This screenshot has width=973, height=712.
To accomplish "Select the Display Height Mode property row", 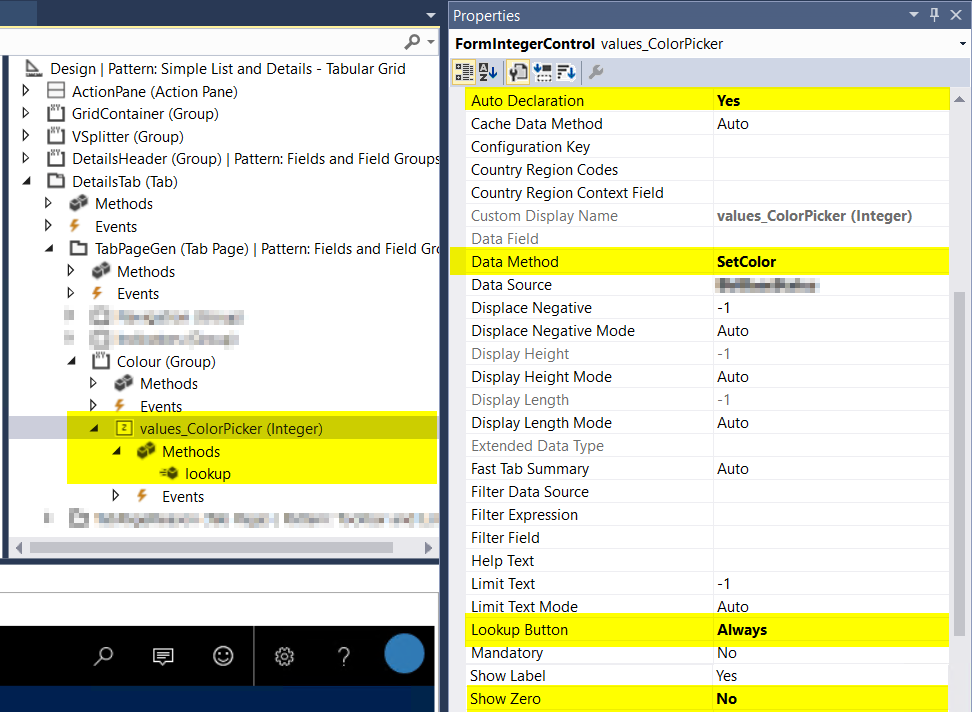I will click(707, 377).
